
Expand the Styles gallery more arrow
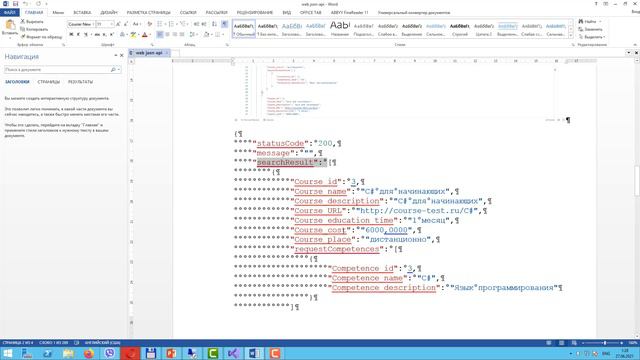pos(571,36)
